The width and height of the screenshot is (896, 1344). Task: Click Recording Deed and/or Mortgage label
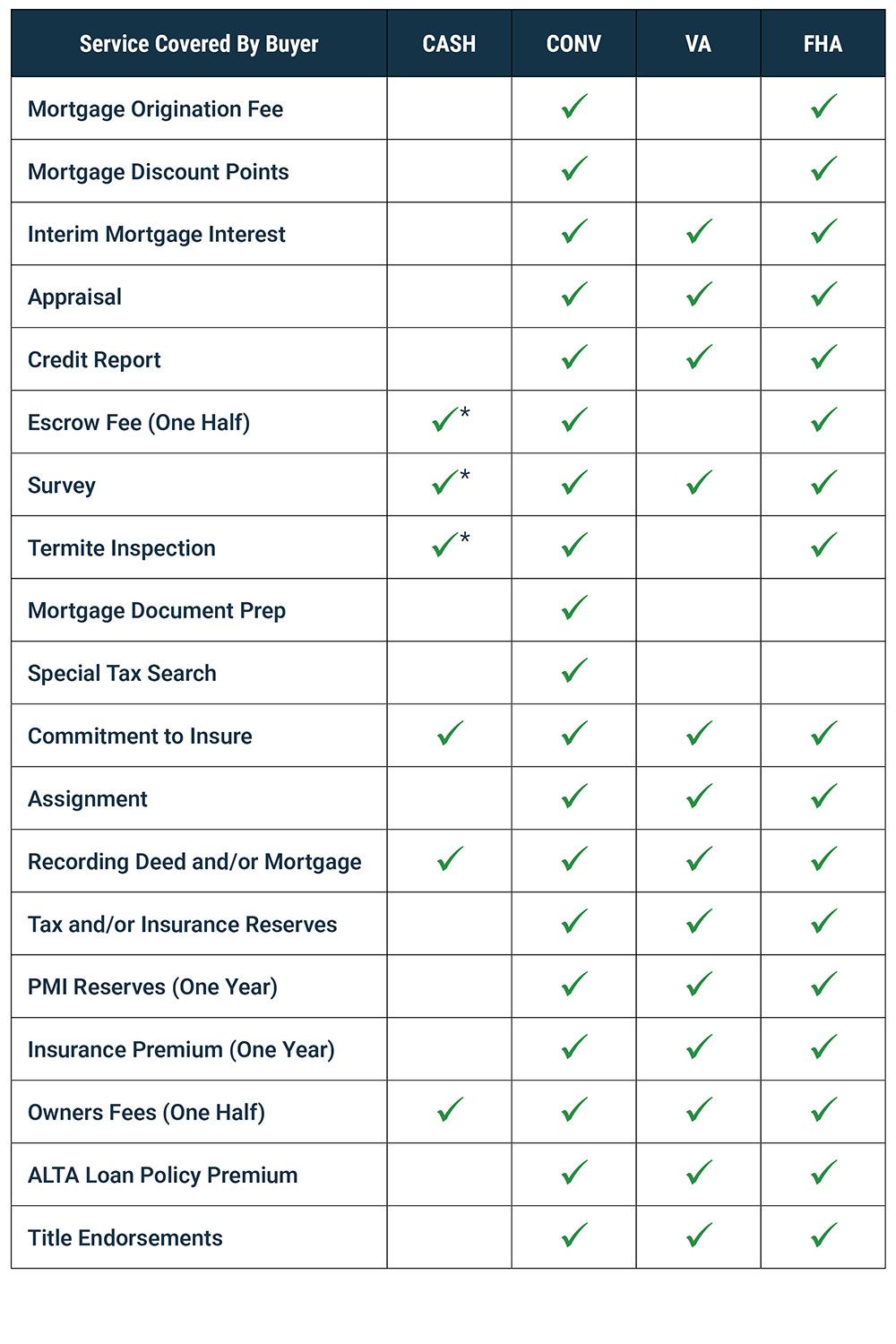194,862
